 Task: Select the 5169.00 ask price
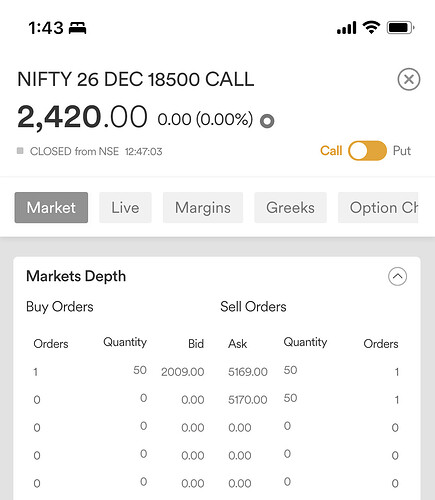[248, 372]
